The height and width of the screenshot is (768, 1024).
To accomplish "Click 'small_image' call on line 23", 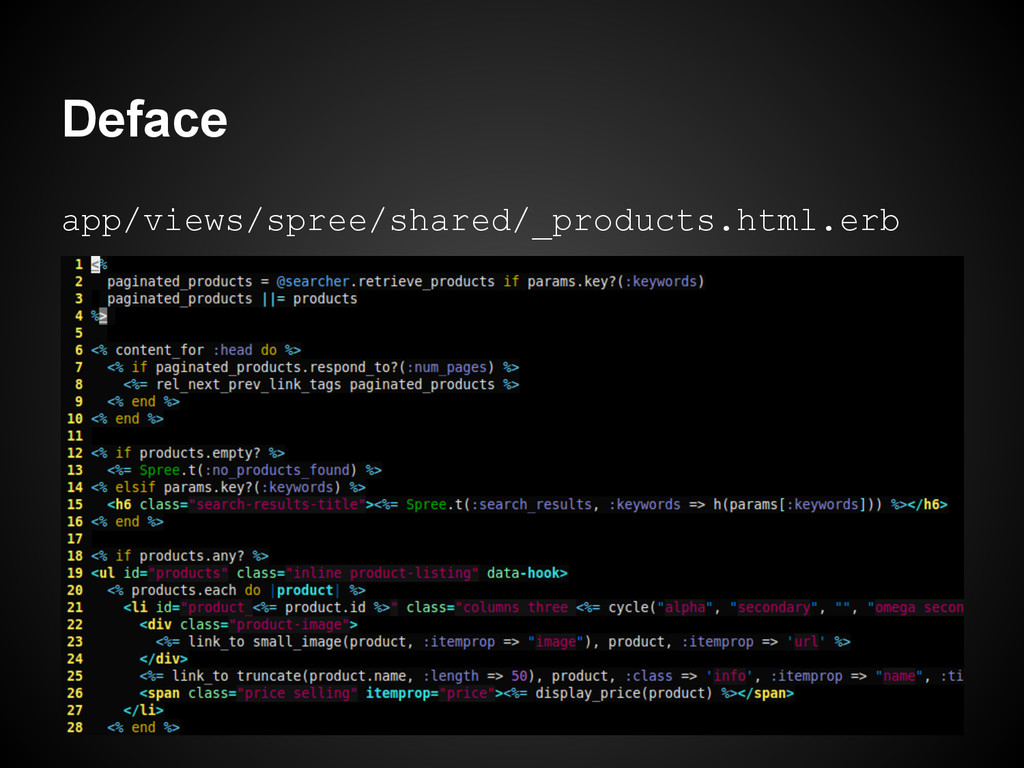I will click(x=297, y=641).
